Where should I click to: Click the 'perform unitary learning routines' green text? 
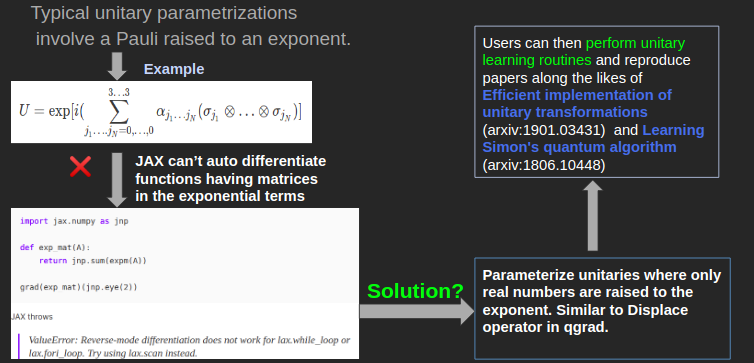584,51
